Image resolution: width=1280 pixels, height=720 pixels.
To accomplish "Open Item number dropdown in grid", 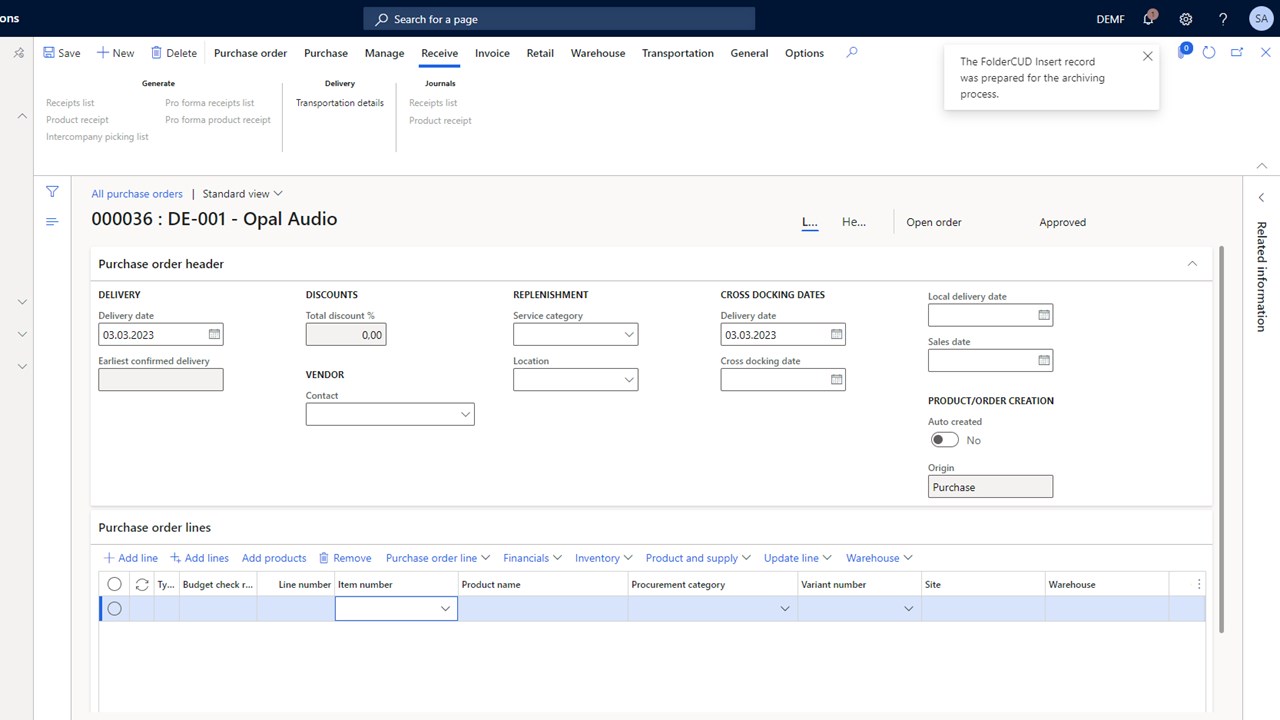I will [x=445, y=608].
